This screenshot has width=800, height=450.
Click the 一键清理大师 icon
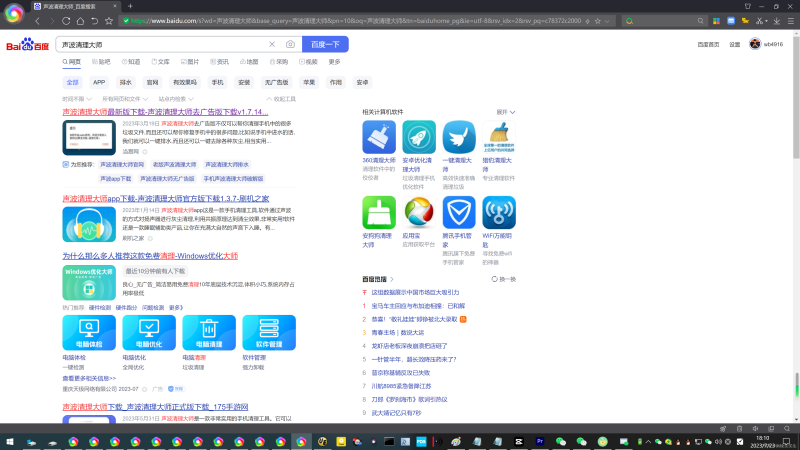(459, 137)
